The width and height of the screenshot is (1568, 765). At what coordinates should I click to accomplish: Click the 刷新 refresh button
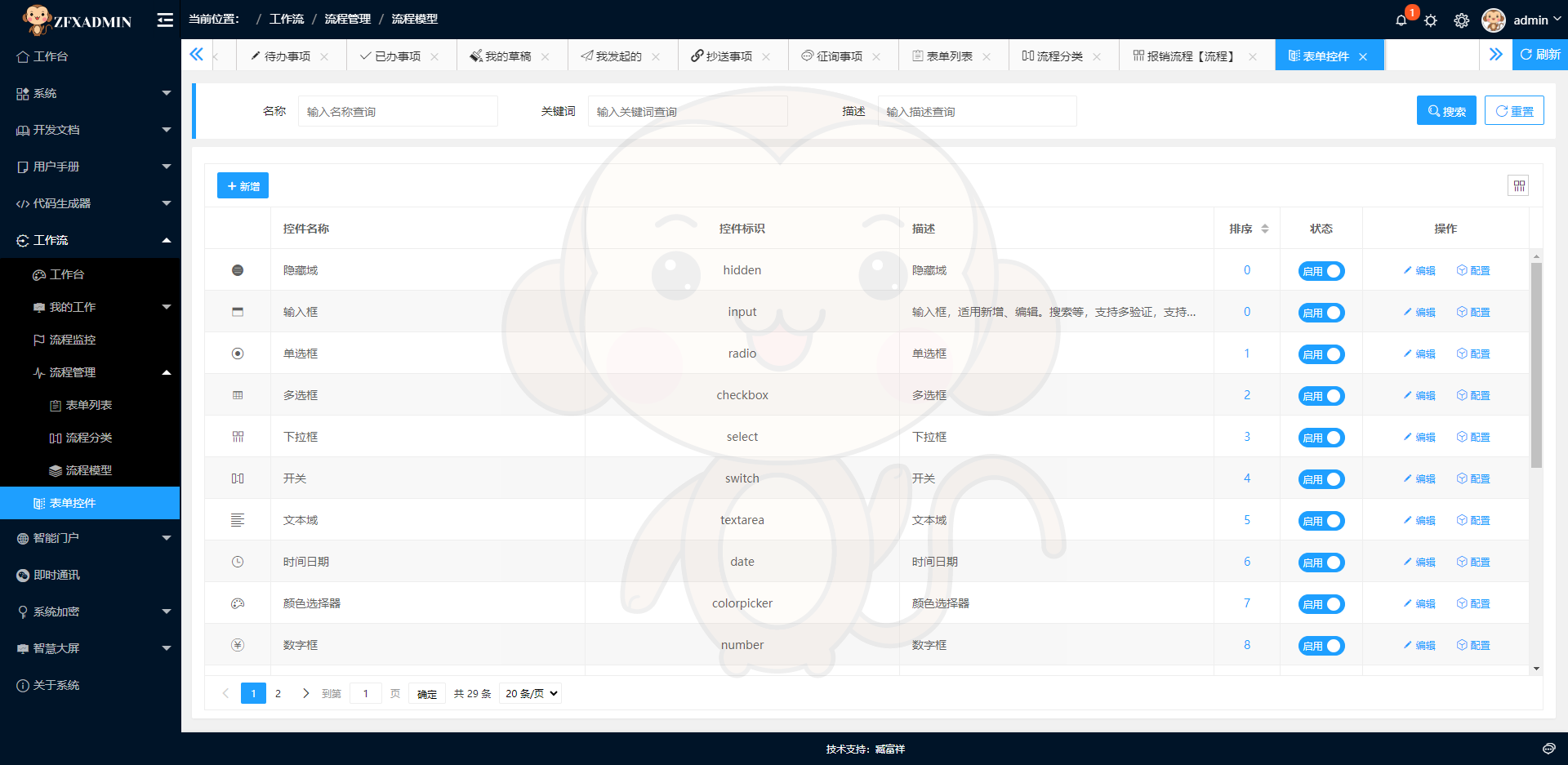(1540, 55)
